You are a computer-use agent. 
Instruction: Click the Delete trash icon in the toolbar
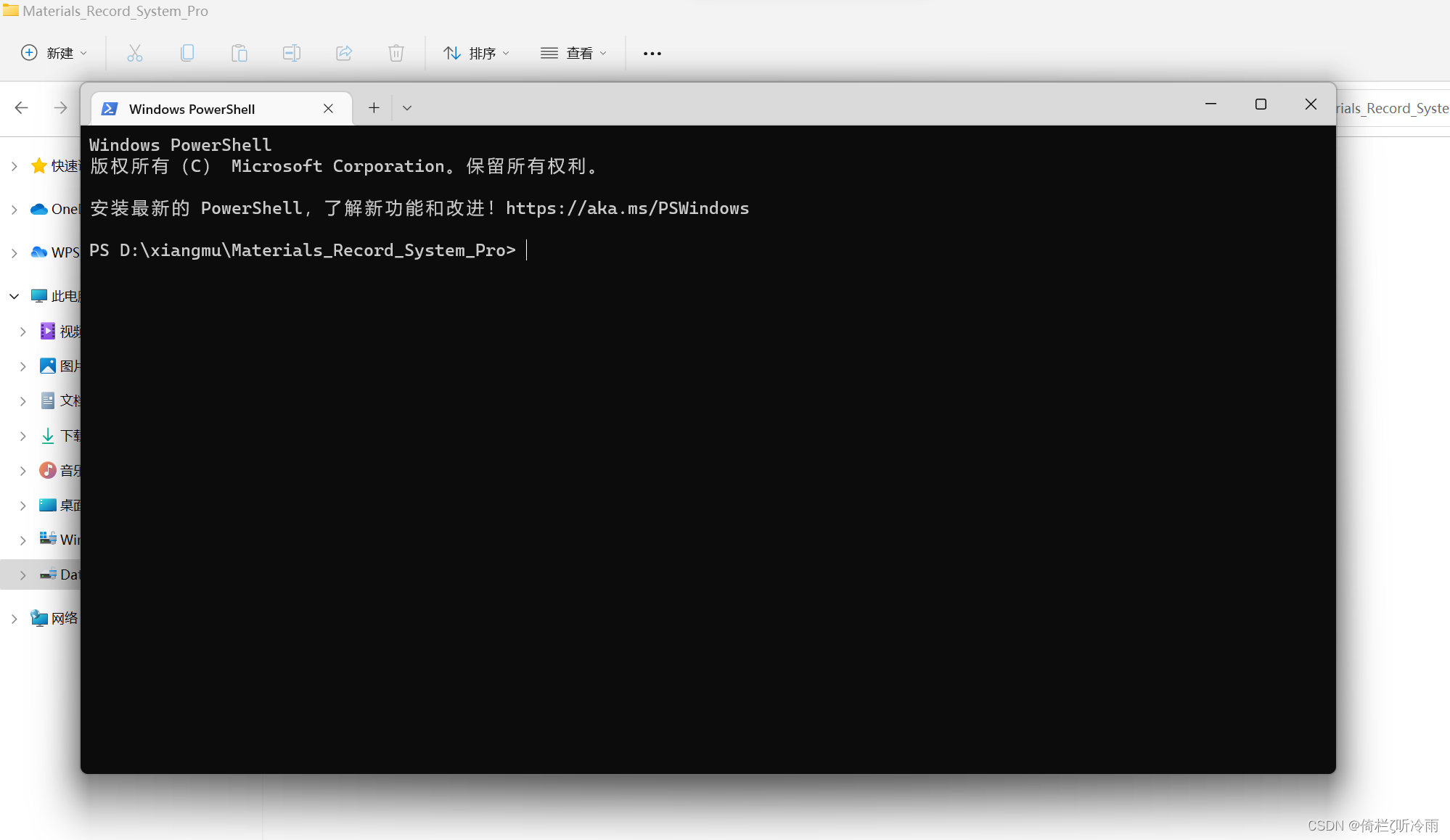(x=396, y=52)
